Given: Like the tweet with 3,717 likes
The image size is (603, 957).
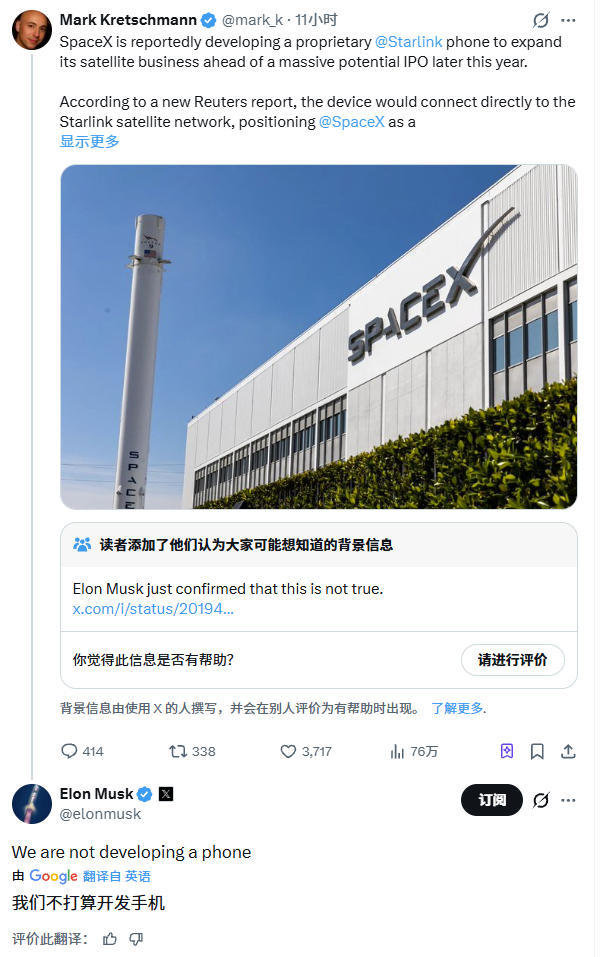Looking at the screenshot, I should point(288,751).
